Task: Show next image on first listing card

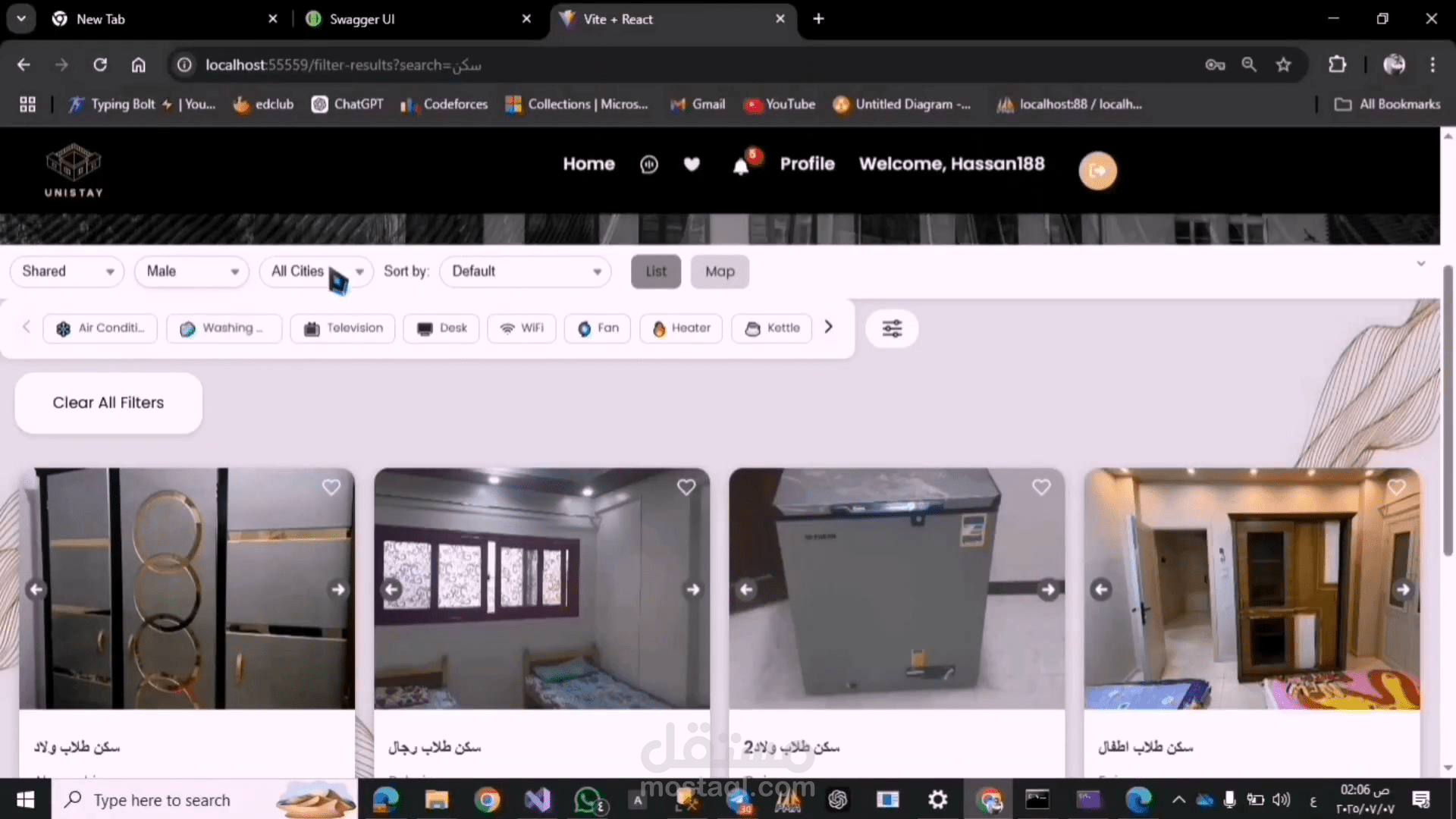Action: point(337,589)
